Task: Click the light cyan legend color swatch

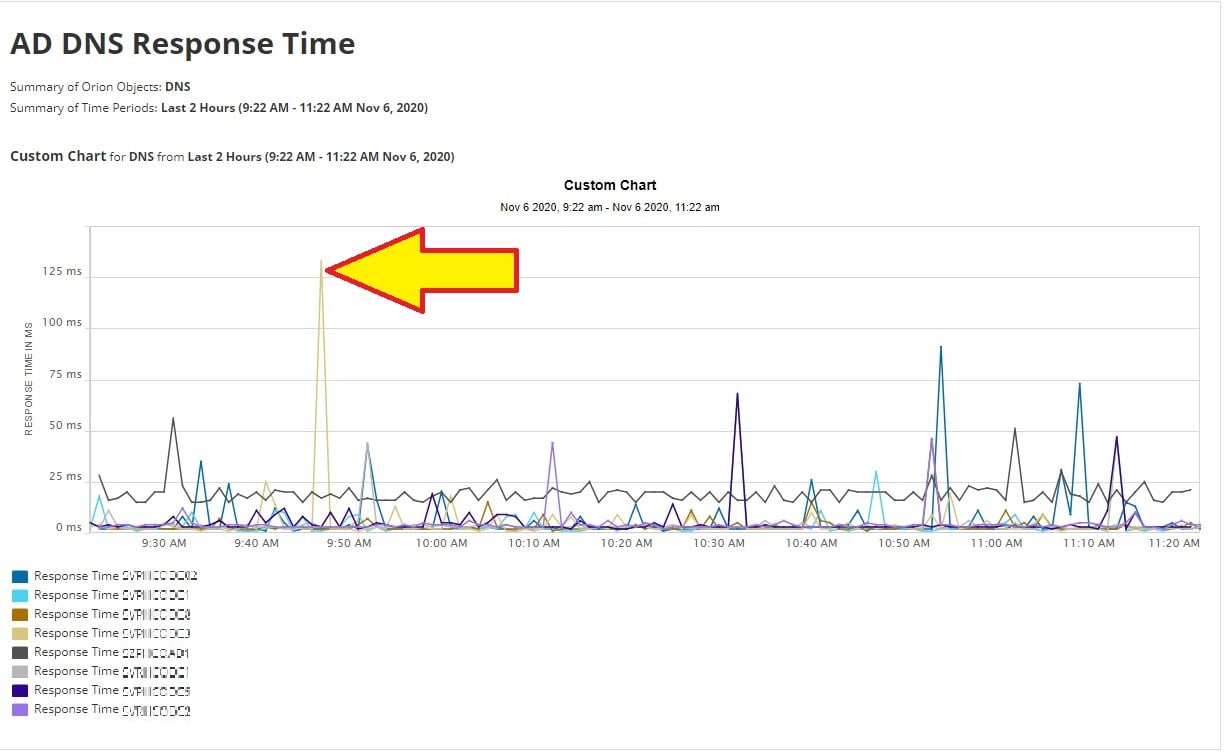Action: [x=19, y=596]
